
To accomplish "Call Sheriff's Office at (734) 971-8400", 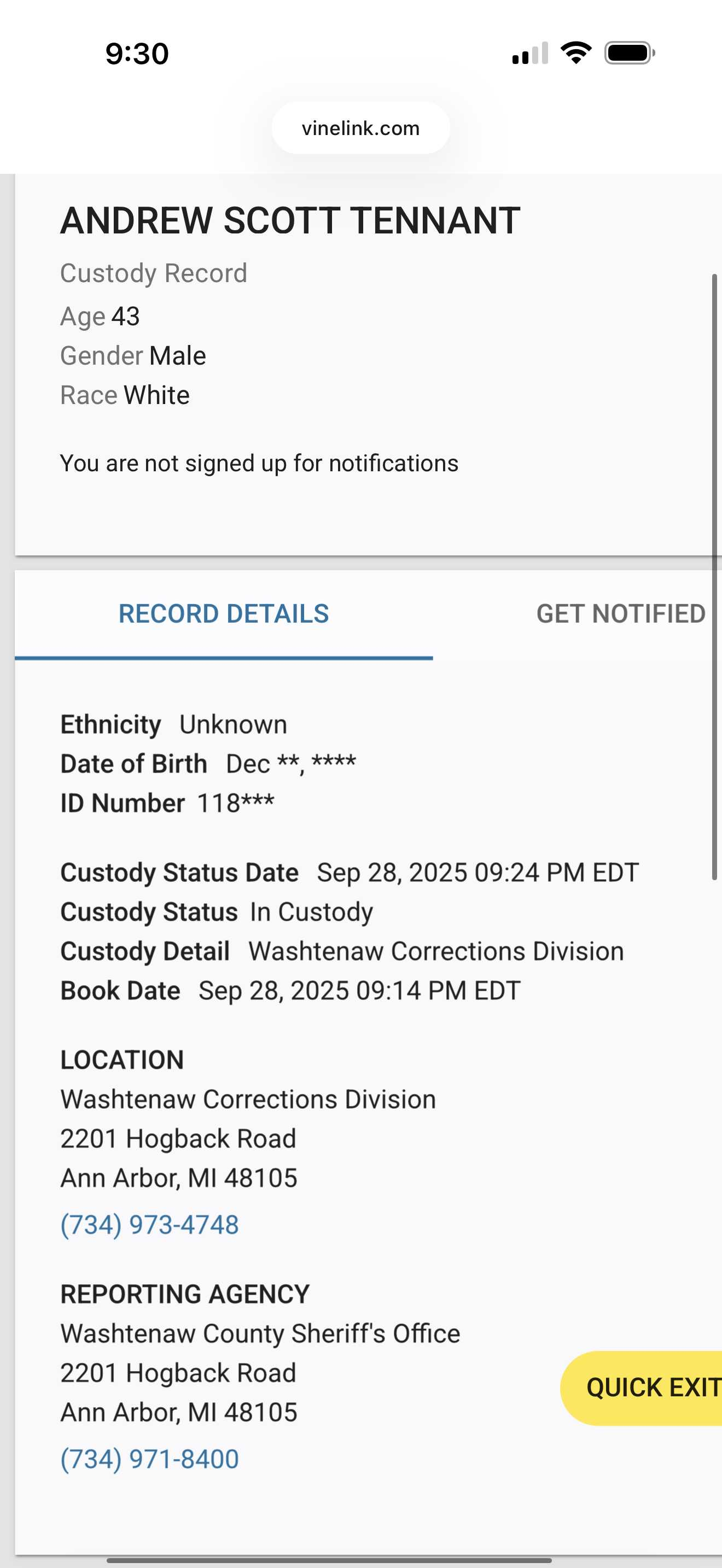I will coord(150,1459).
